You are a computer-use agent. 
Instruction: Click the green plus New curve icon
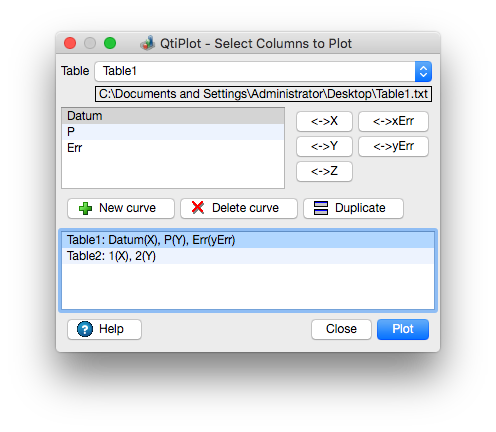click(85, 208)
